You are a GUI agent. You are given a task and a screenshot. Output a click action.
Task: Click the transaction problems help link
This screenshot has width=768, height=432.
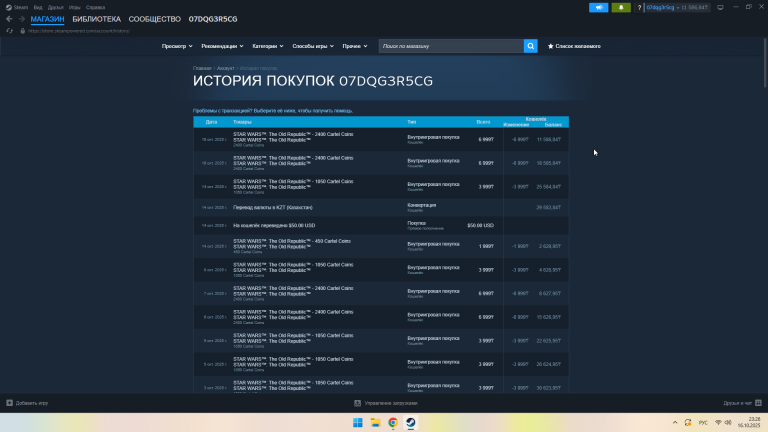(273, 111)
